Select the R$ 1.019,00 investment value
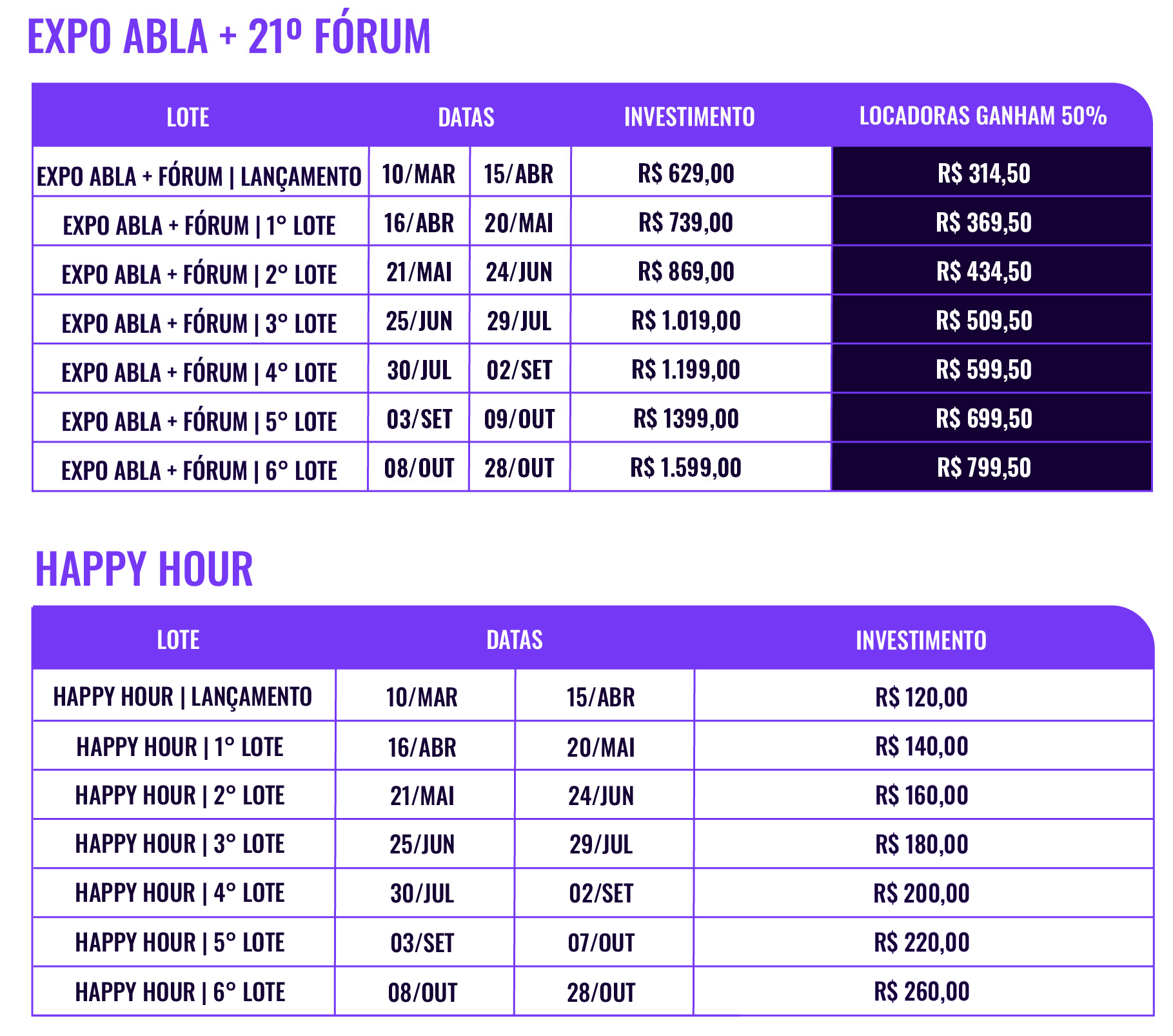The height and width of the screenshot is (1036, 1173). (686, 321)
